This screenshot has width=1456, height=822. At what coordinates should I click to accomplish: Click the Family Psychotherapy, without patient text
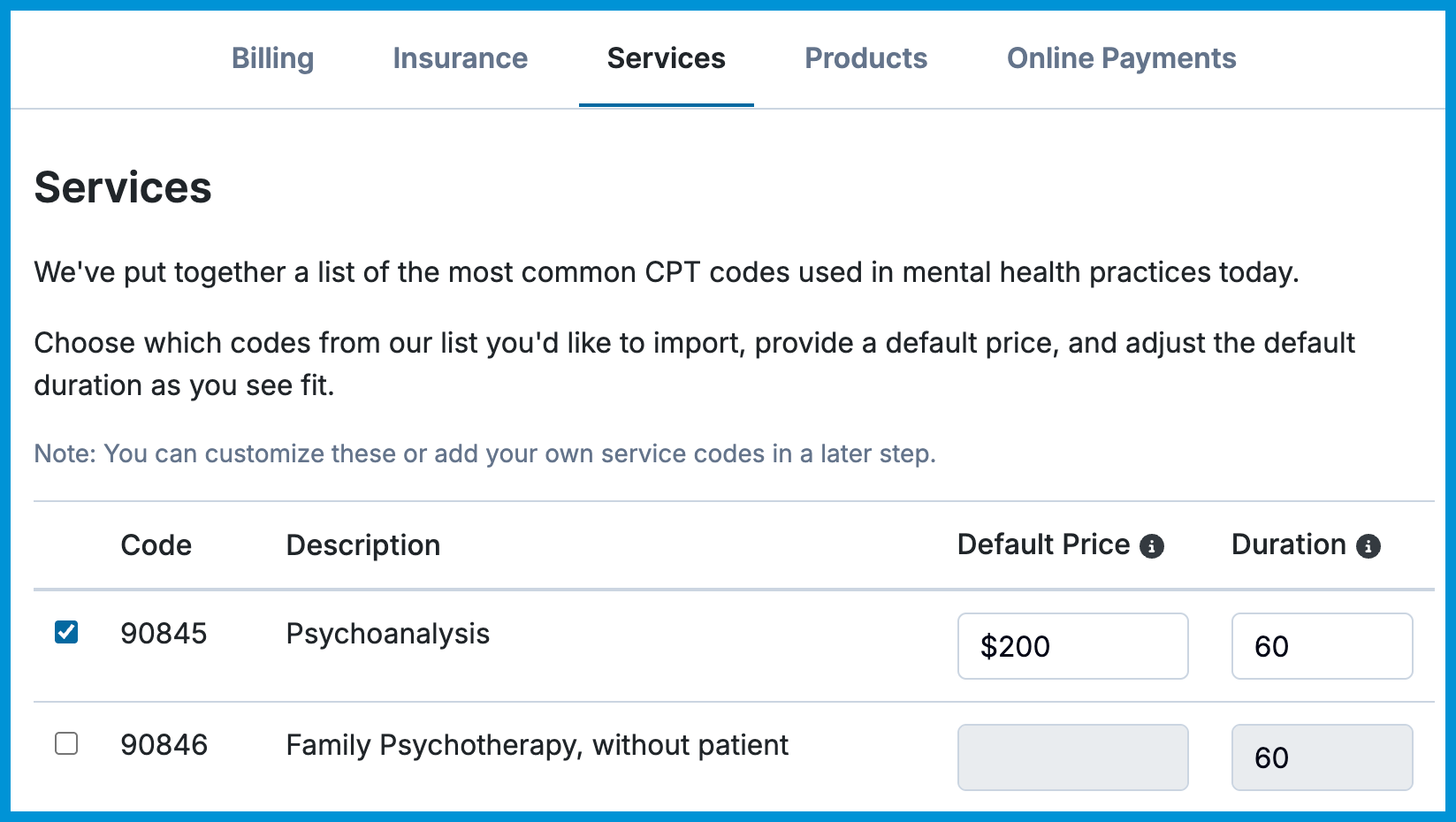pyautogui.click(x=537, y=745)
